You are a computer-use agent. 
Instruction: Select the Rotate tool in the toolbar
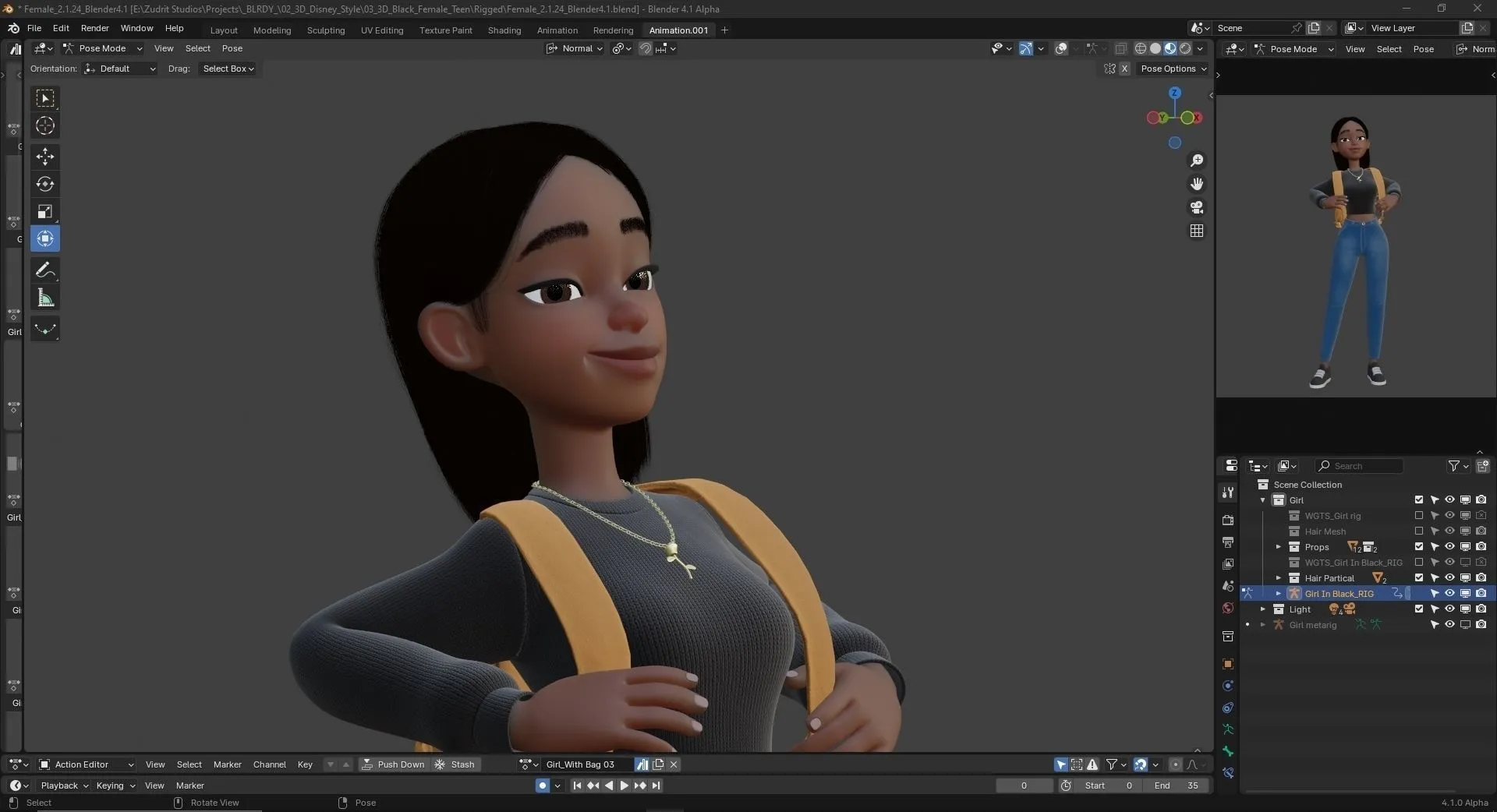[x=44, y=185]
